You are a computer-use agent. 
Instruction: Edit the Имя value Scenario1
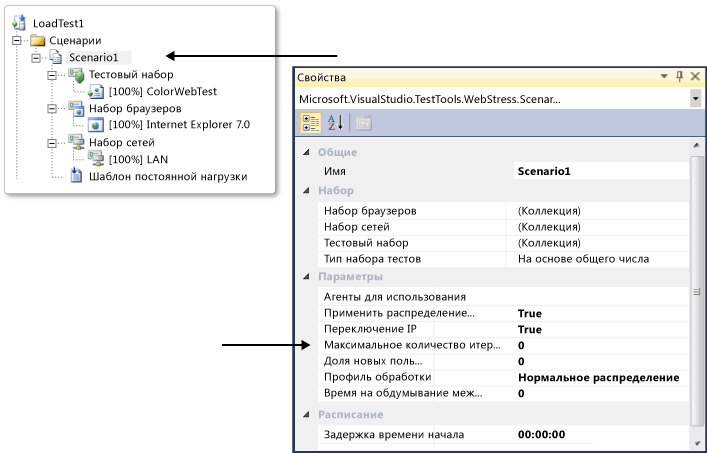click(601, 171)
